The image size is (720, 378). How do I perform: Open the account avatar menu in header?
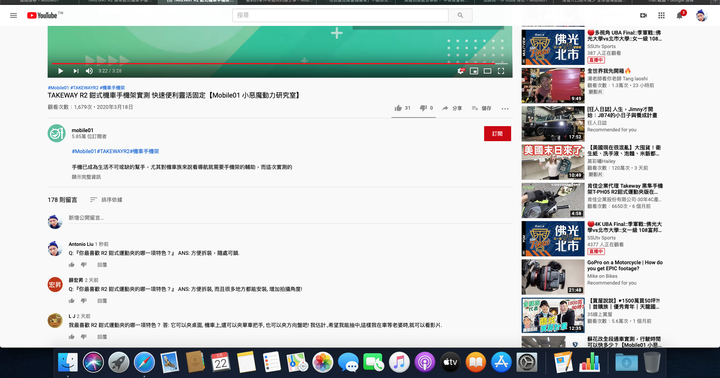pyautogui.click(x=701, y=15)
